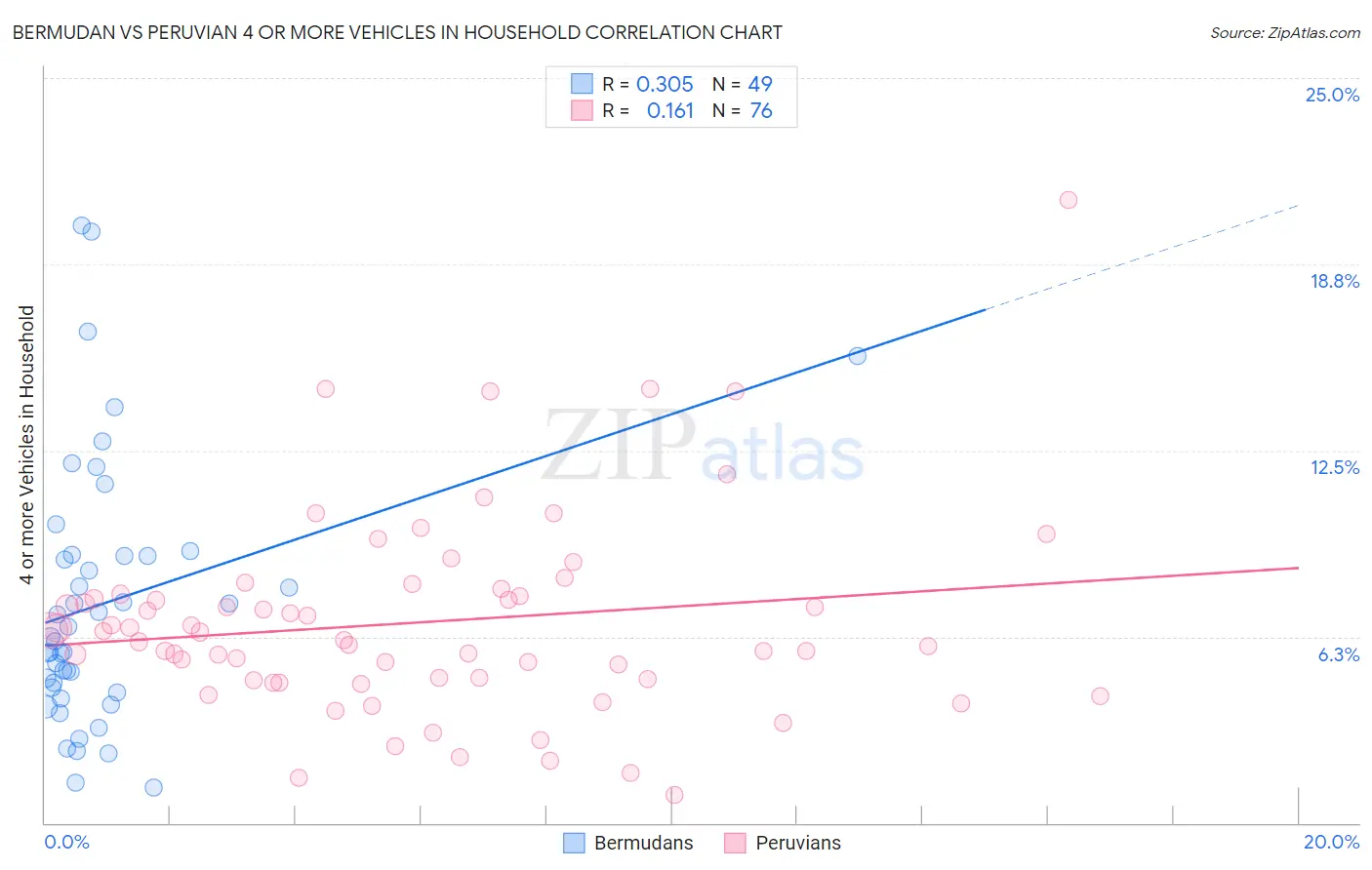Click the y-axis title 4 or more Vehicles
This screenshot has width=1372, height=870.
point(27,445)
